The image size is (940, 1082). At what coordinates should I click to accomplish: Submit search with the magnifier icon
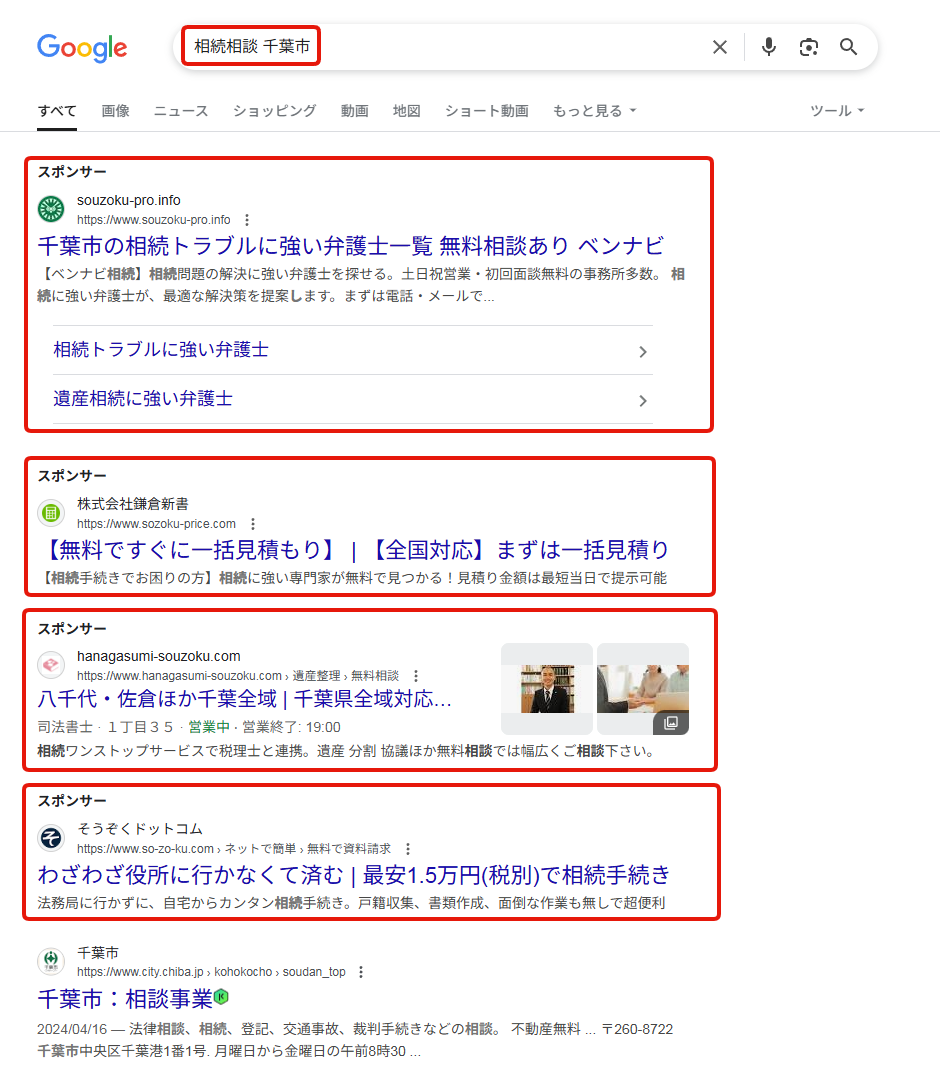(849, 47)
